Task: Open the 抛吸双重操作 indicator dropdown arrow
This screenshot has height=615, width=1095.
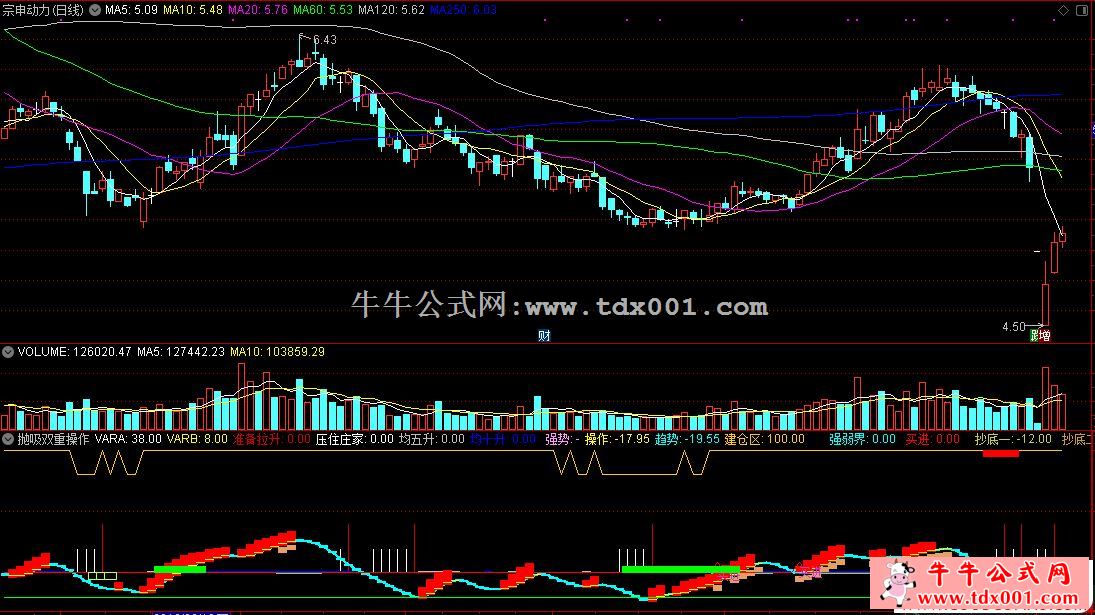Action: click(8, 438)
